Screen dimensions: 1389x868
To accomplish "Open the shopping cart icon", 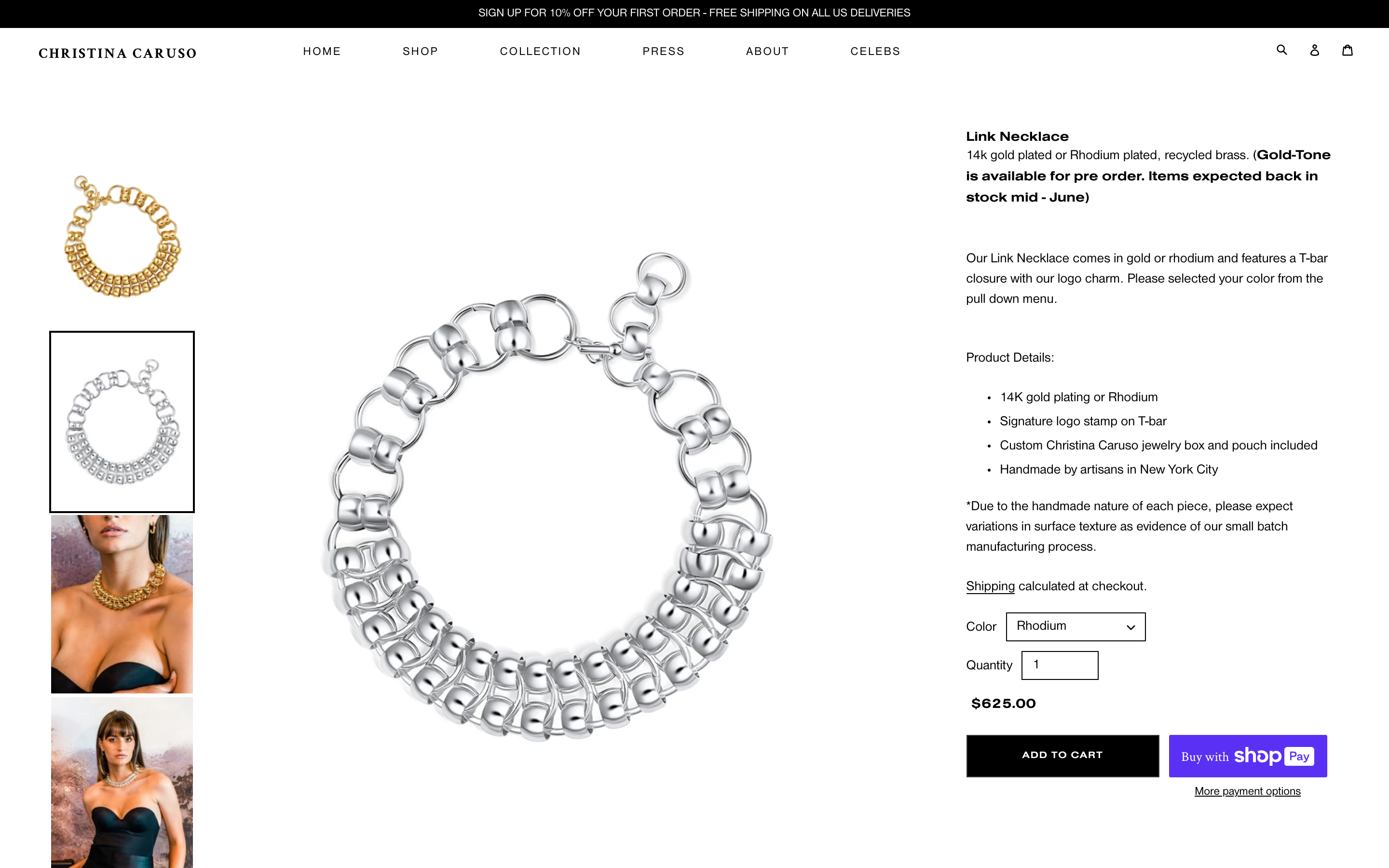I will 1347,50.
